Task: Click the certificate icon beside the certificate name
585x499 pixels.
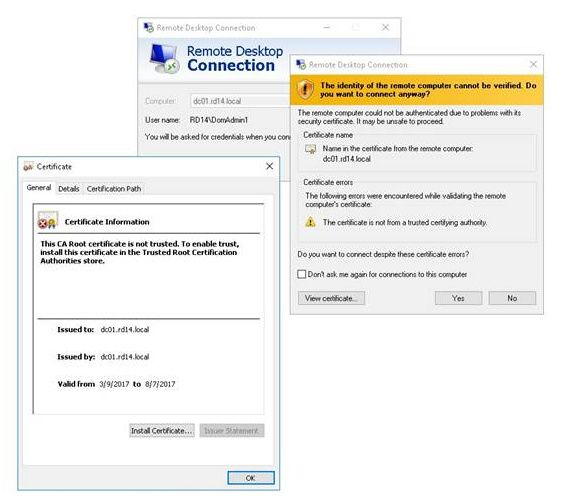Action: point(310,150)
